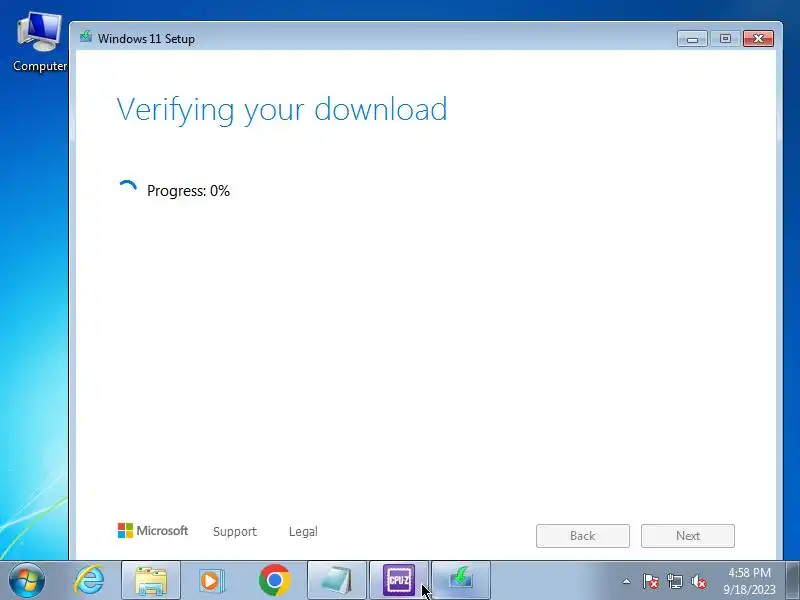Switch to CPU-Z in taskbar
The width and height of the screenshot is (800, 600).
tap(399, 580)
